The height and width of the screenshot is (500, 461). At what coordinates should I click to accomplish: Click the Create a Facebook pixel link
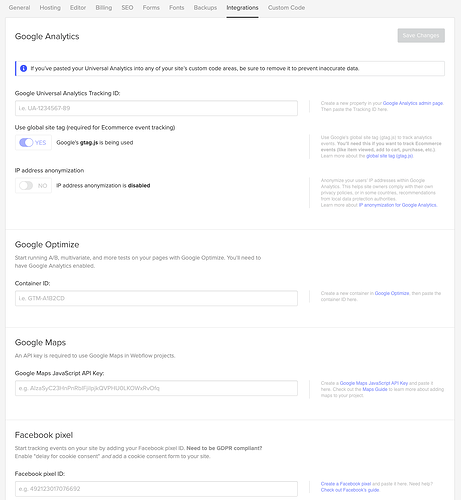346,484
